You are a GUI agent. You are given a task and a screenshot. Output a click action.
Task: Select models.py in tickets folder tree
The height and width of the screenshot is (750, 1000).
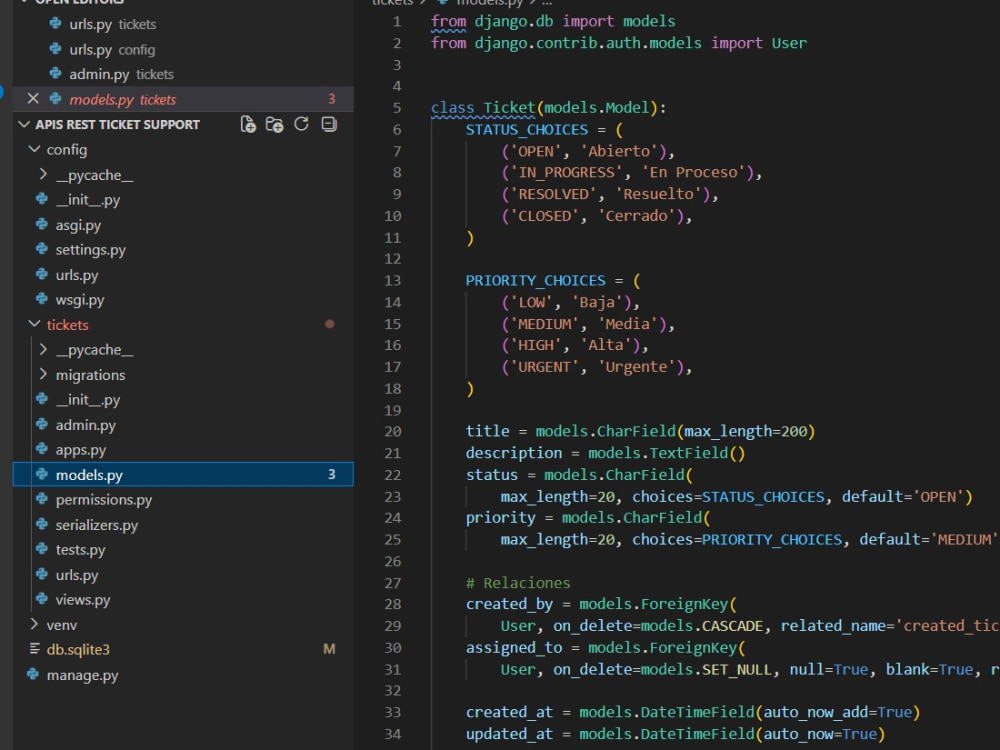(183, 474)
